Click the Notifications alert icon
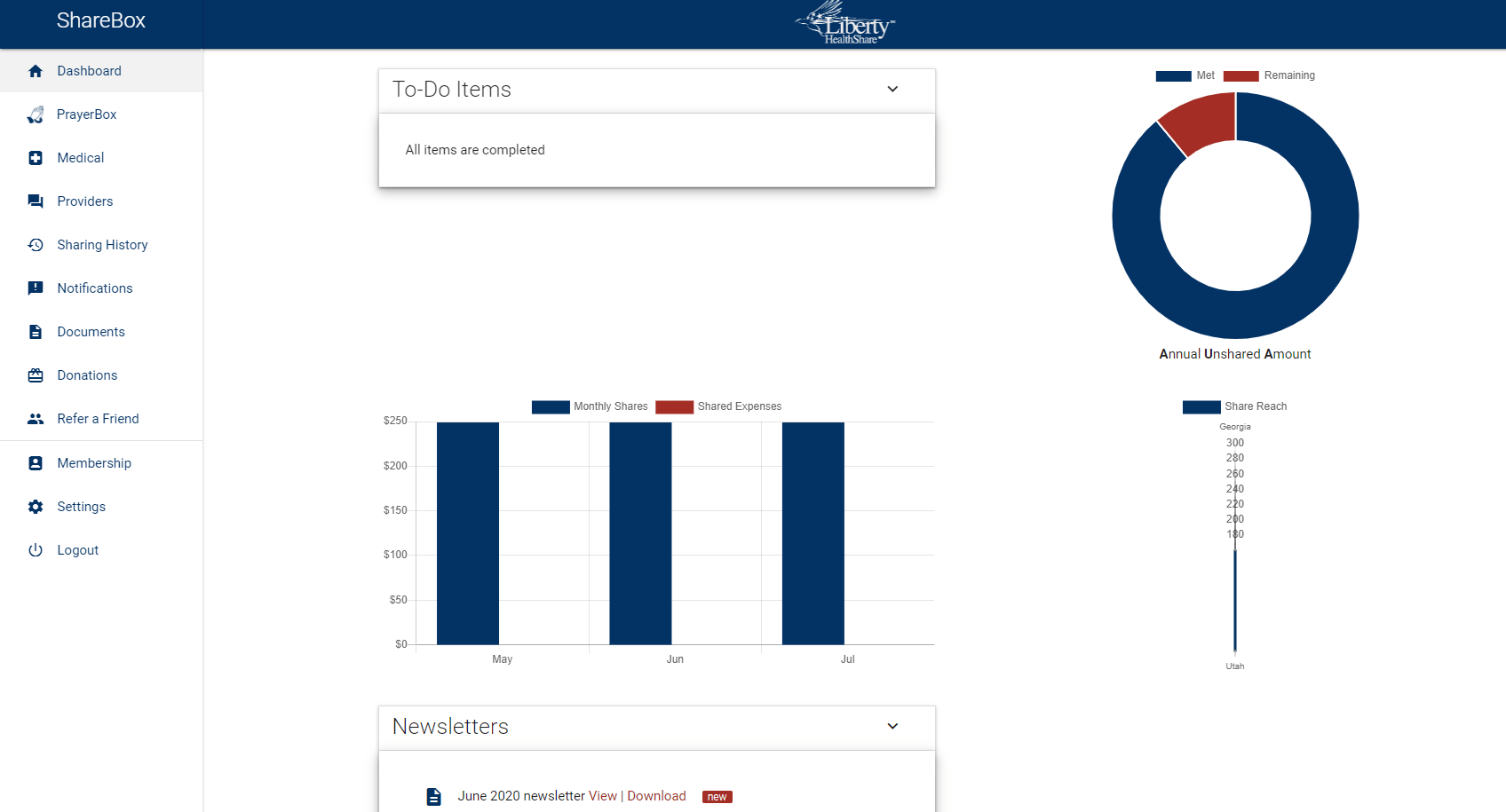 point(36,288)
